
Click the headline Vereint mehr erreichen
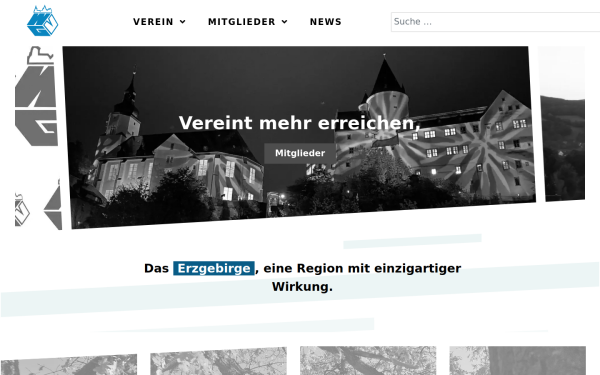click(300, 123)
